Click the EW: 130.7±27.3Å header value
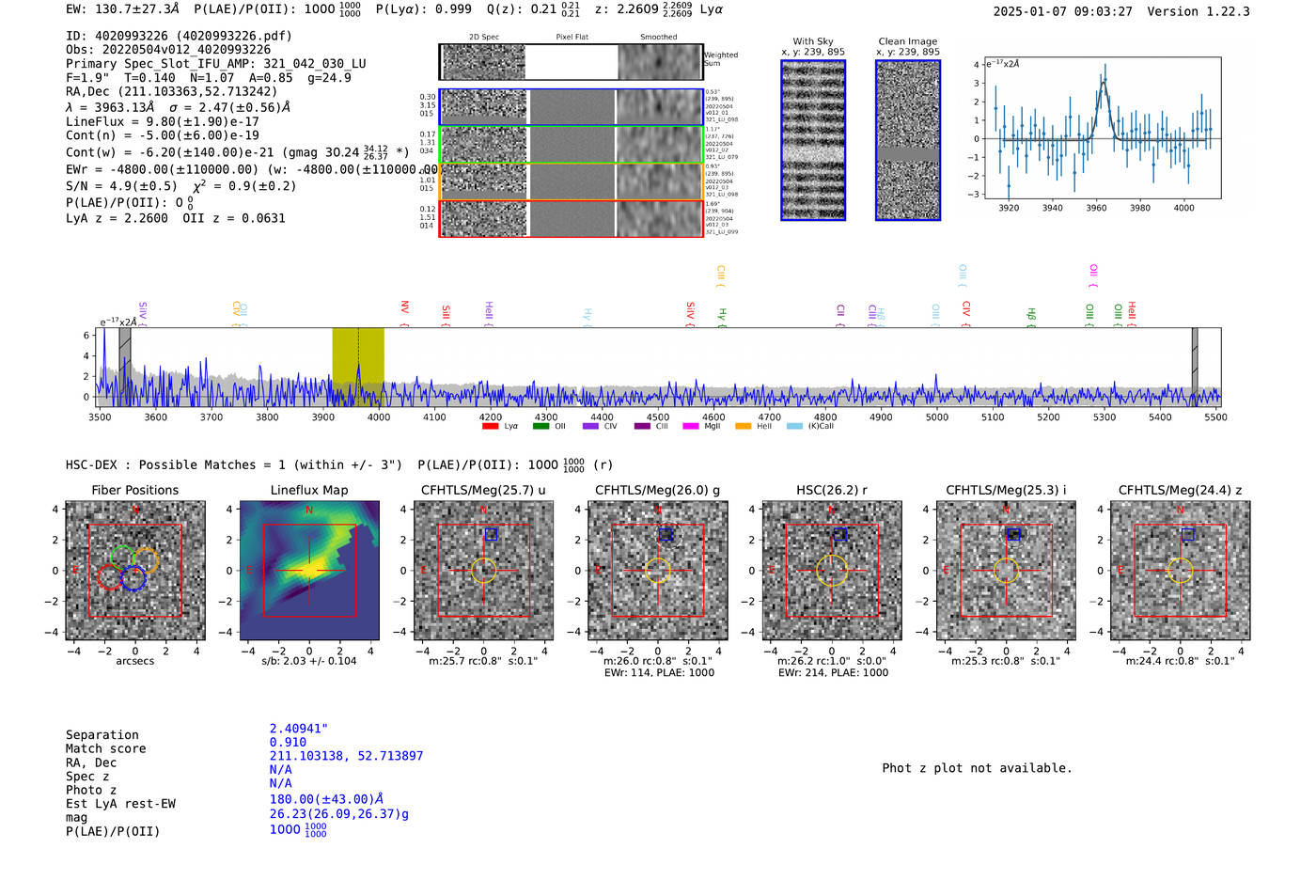 (x=122, y=9)
